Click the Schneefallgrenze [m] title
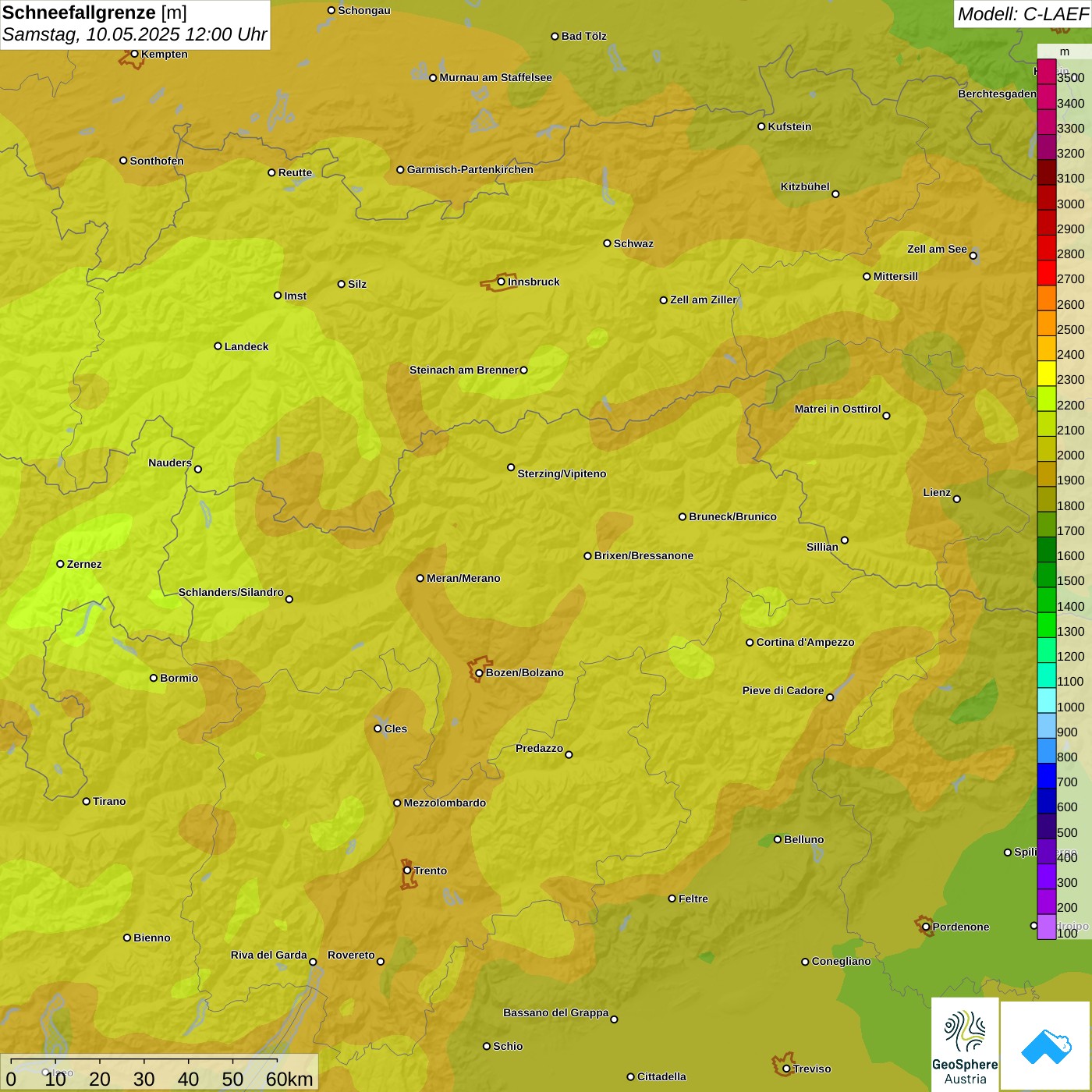The width and height of the screenshot is (1092, 1092). click(x=94, y=12)
